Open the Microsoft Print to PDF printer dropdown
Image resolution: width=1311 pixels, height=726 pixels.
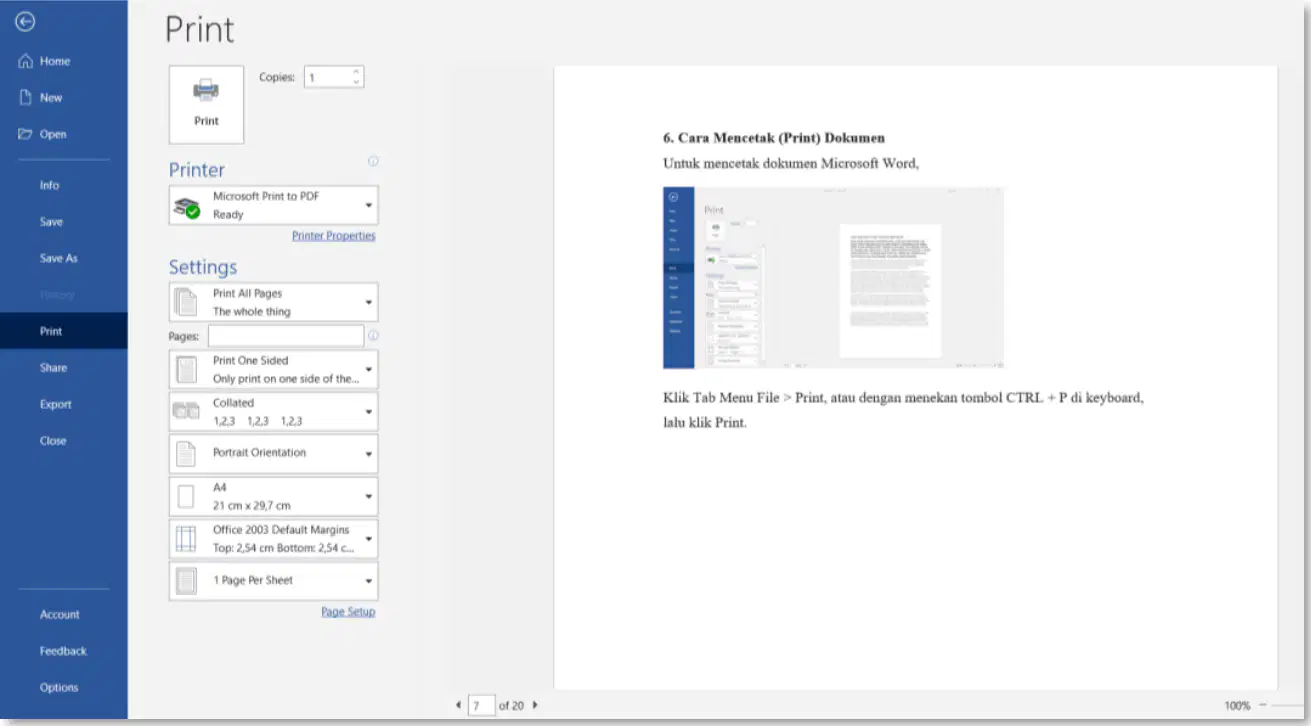coord(273,205)
